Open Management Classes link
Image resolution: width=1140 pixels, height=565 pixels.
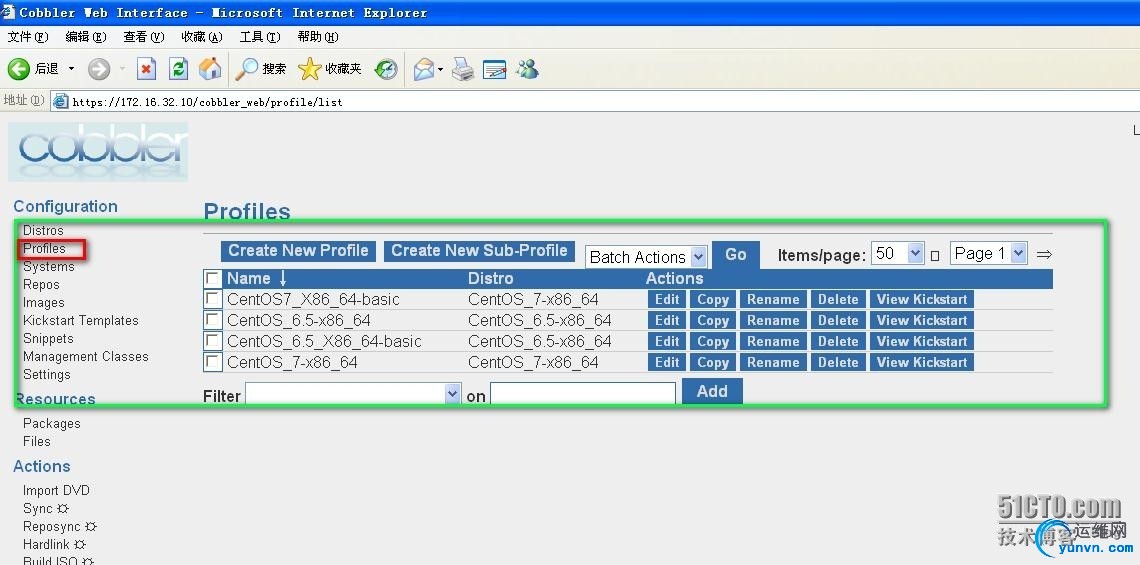(86, 357)
